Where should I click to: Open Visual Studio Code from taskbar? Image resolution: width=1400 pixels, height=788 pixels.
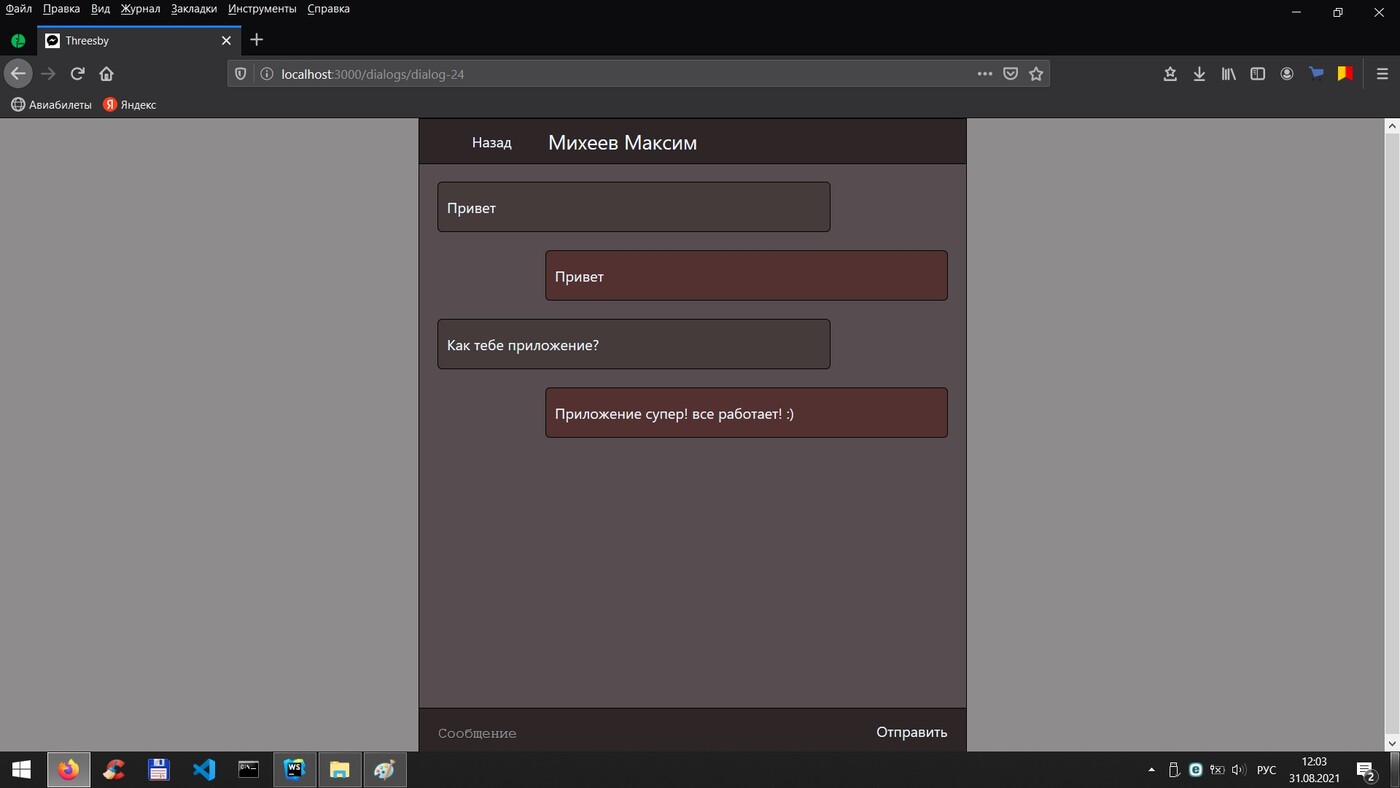(204, 770)
